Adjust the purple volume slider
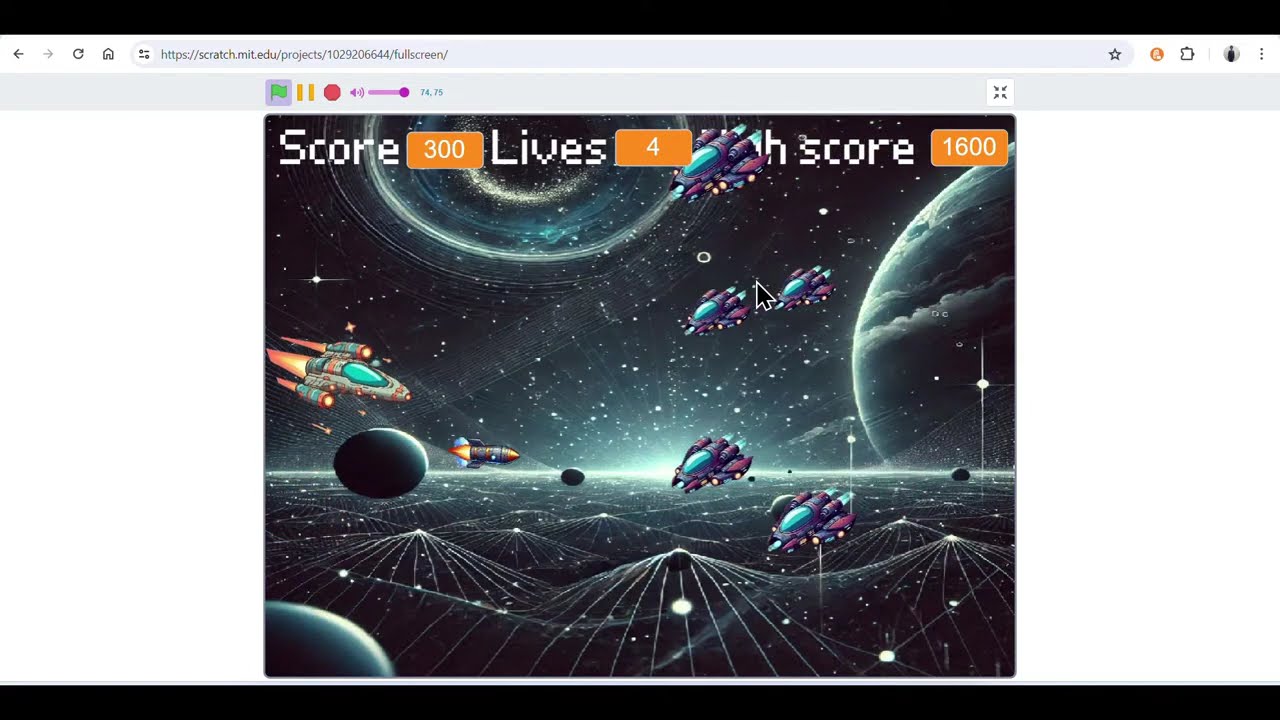 pos(389,92)
